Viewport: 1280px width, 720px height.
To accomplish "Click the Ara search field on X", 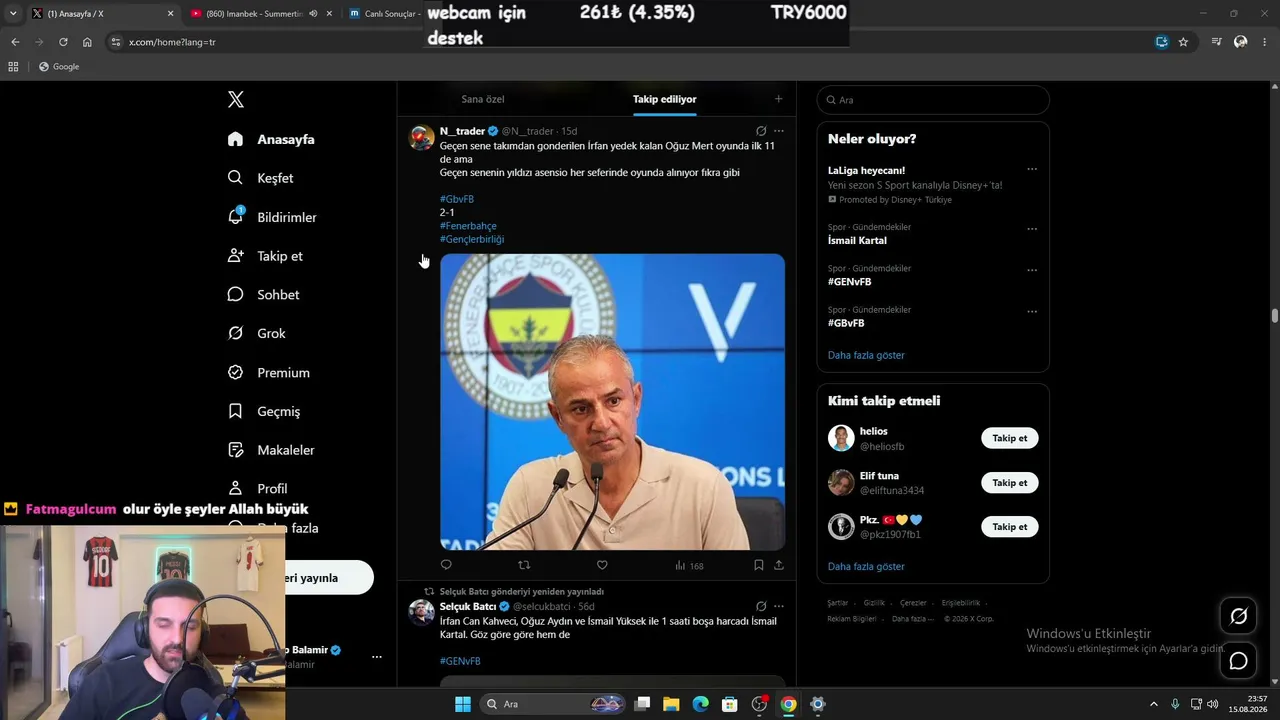I will (x=933, y=100).
